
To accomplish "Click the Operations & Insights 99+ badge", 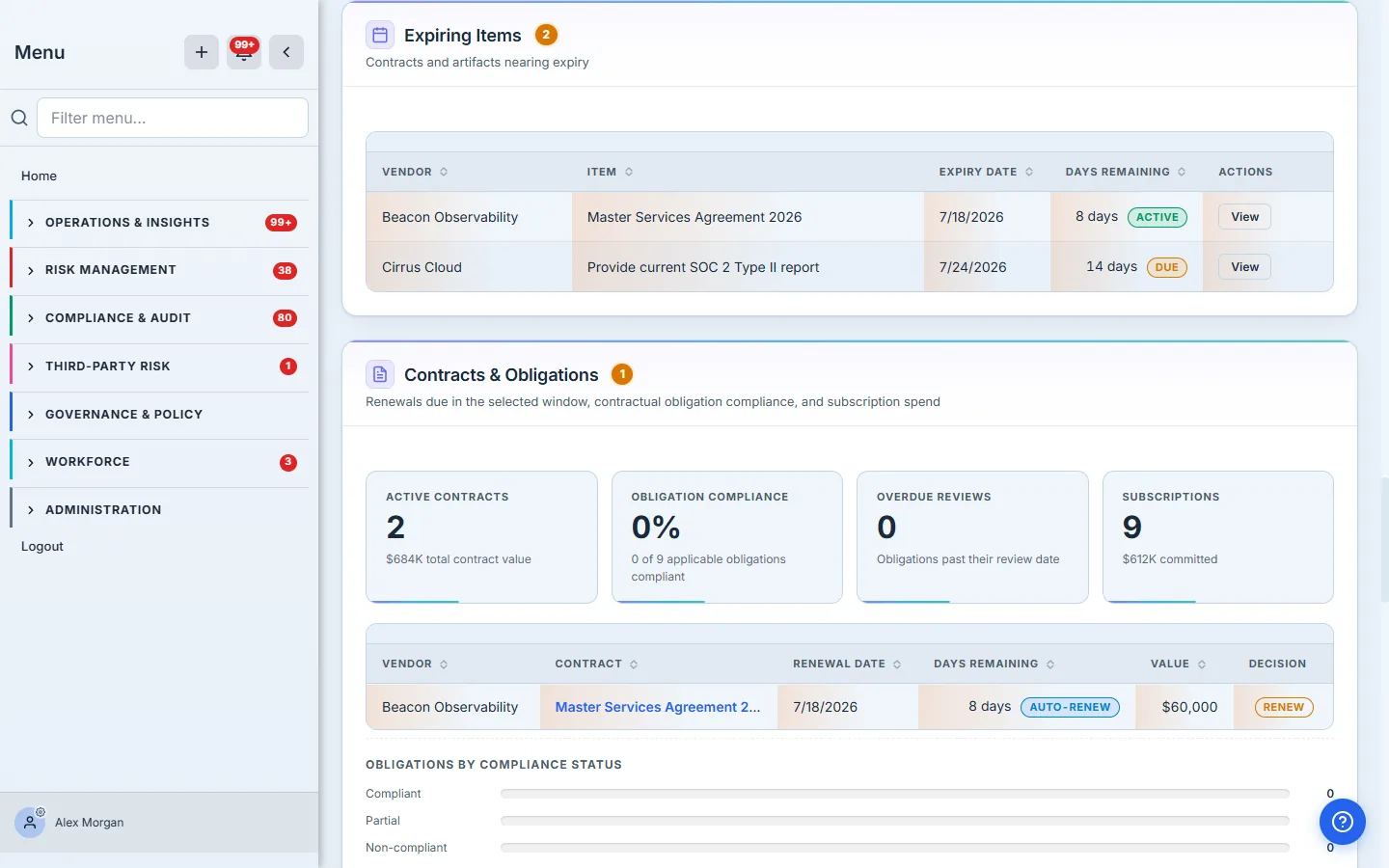I will [281, 223].
